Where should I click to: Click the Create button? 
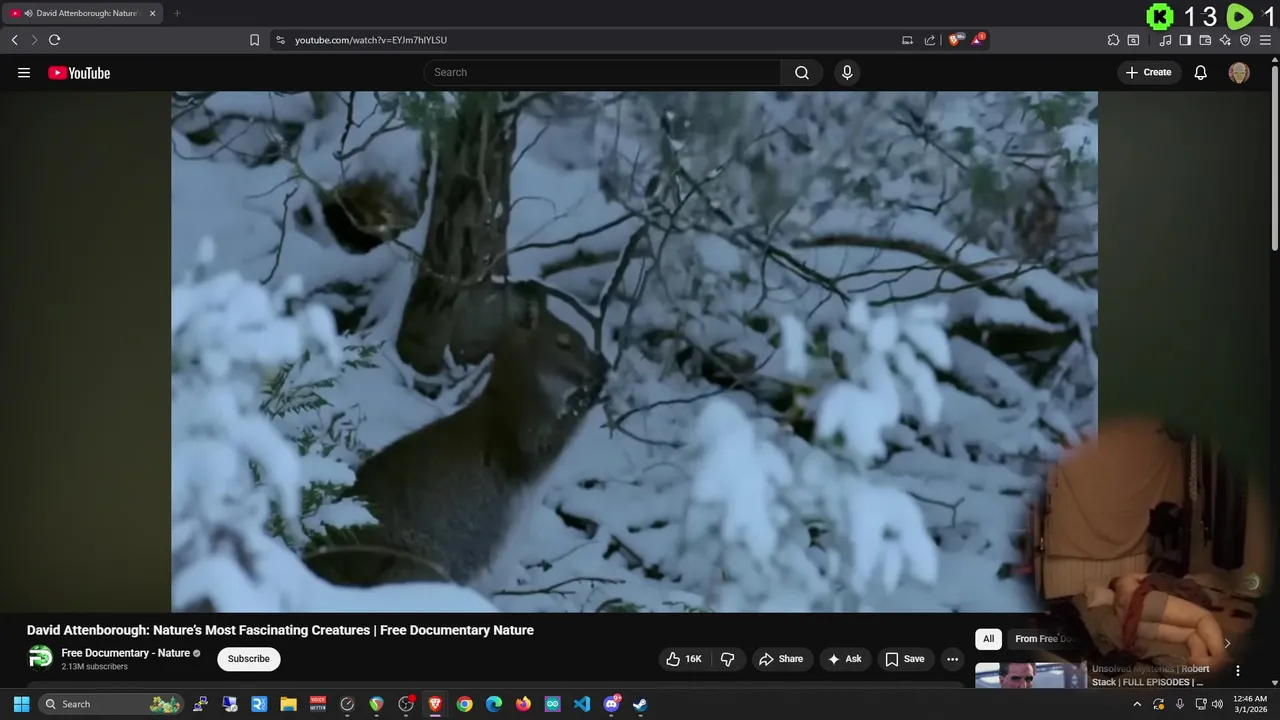click(x=1149, y=72)
